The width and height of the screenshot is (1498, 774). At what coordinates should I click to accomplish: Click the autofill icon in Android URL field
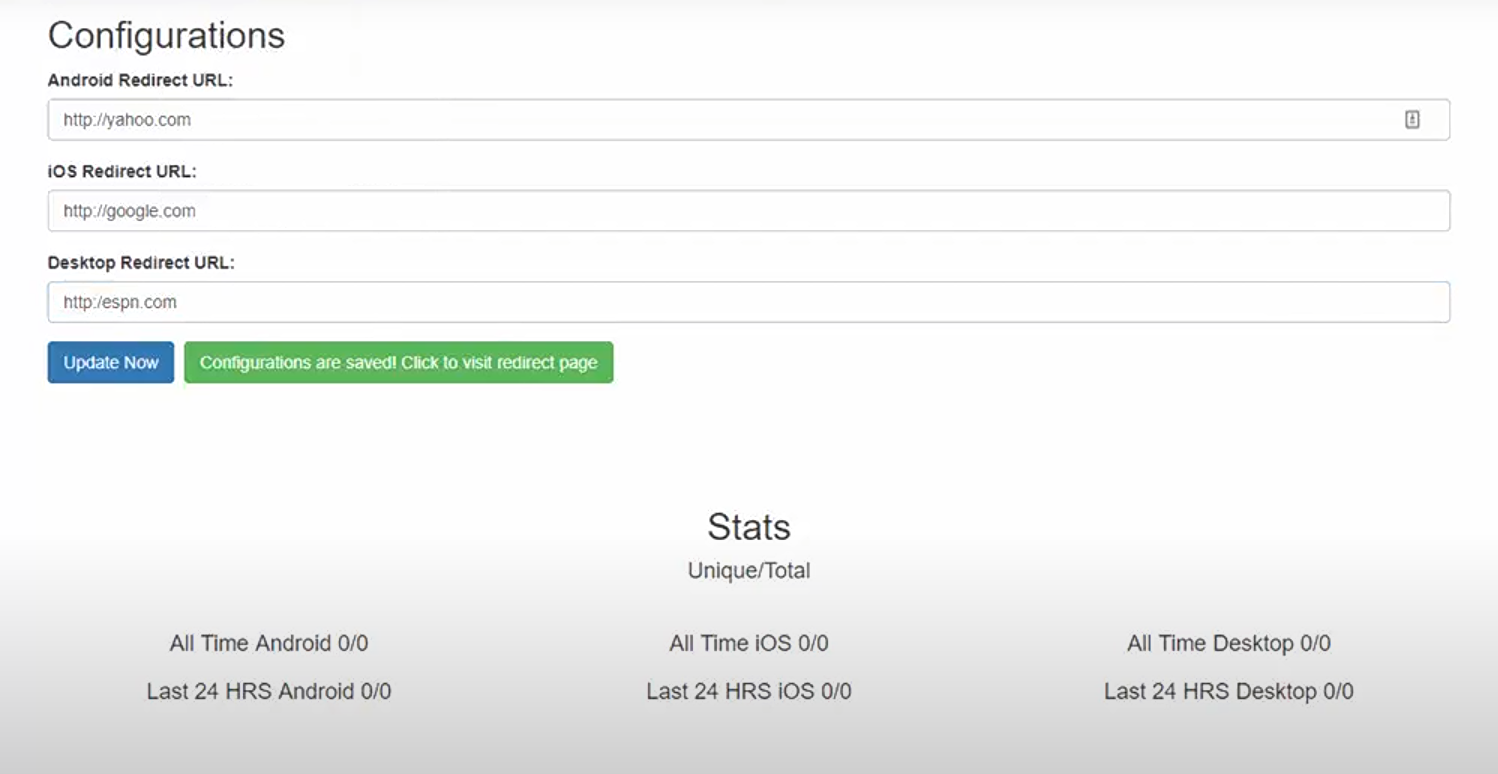[1412, 120]
